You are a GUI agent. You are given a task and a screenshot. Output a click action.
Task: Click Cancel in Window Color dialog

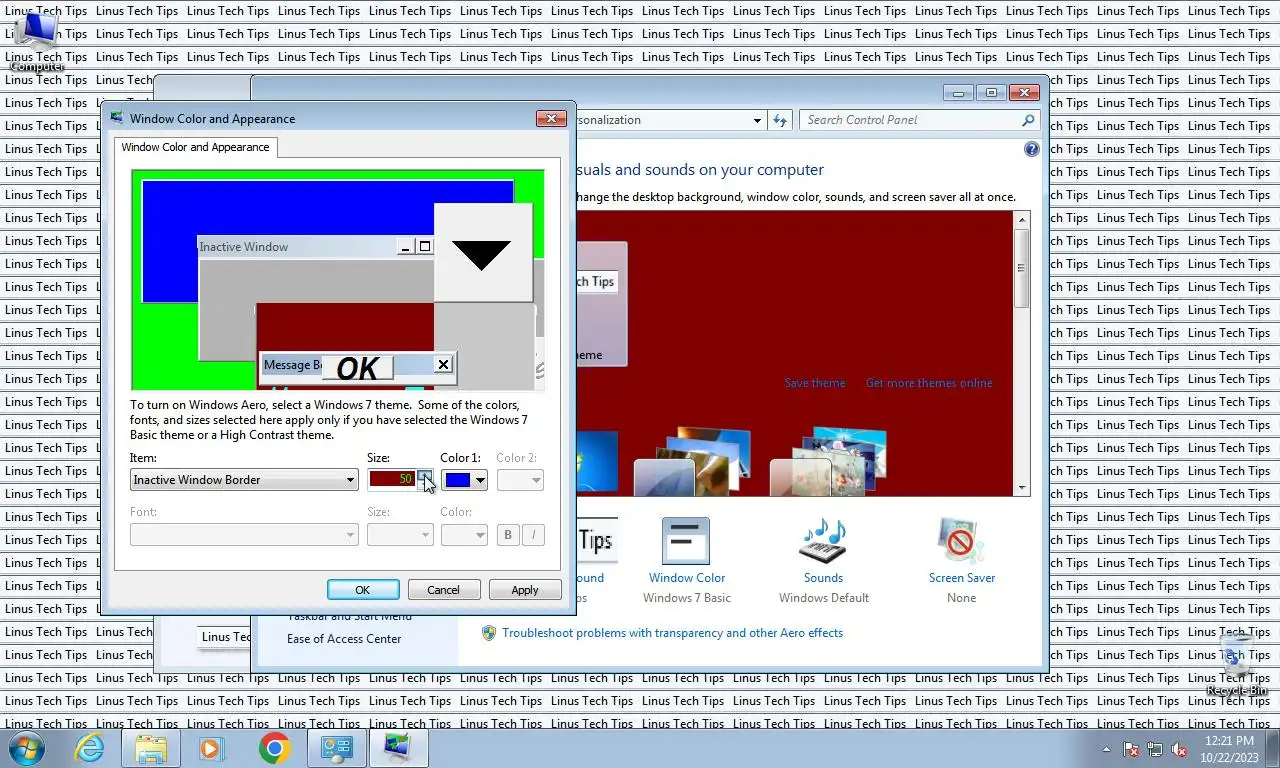(x=444, y=590)
